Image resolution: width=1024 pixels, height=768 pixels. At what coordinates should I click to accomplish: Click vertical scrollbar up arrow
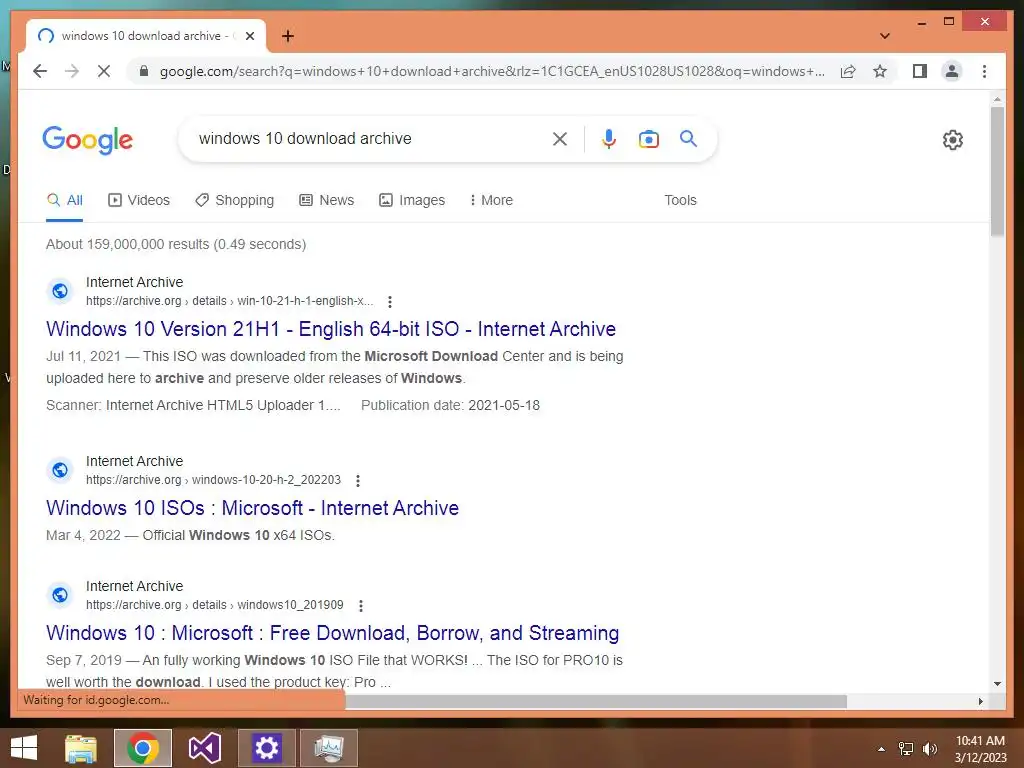pos(997,100)
